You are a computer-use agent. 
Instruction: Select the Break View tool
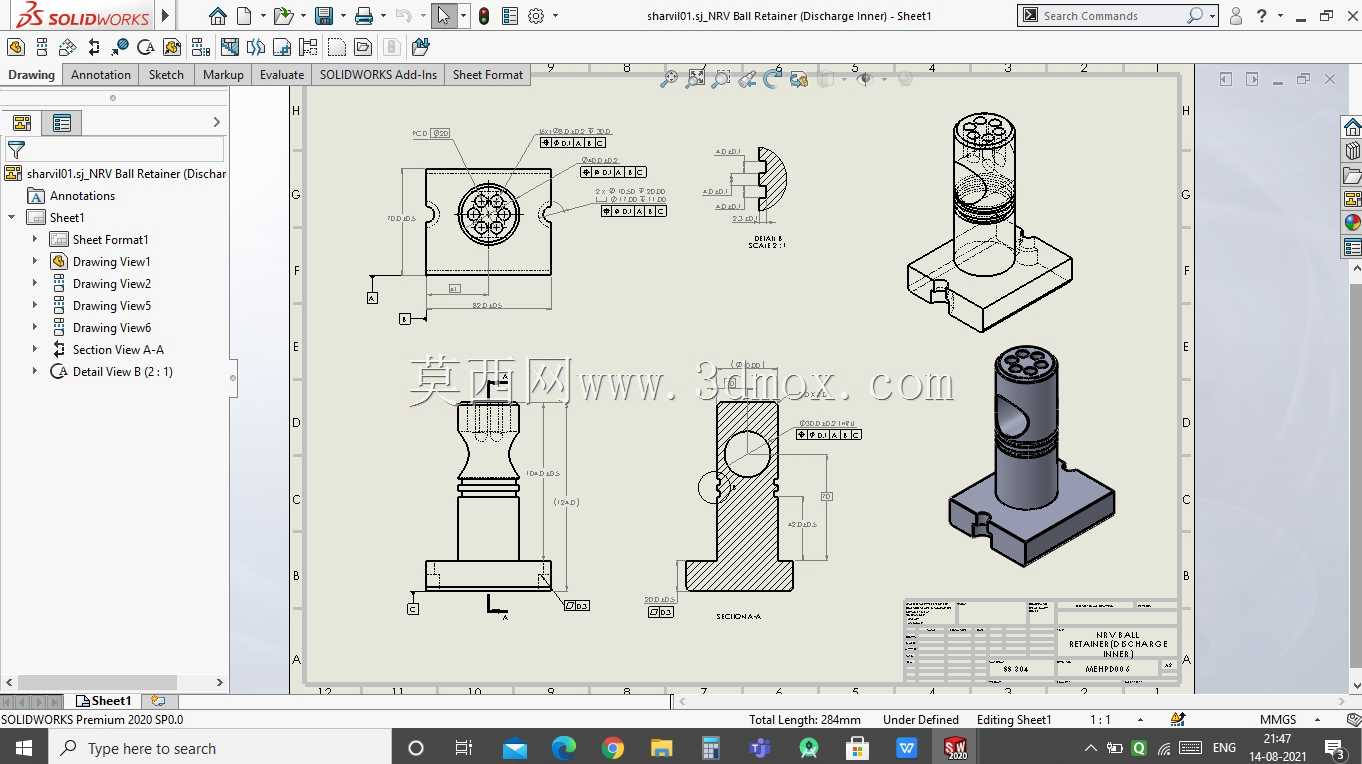coord(256,47)
